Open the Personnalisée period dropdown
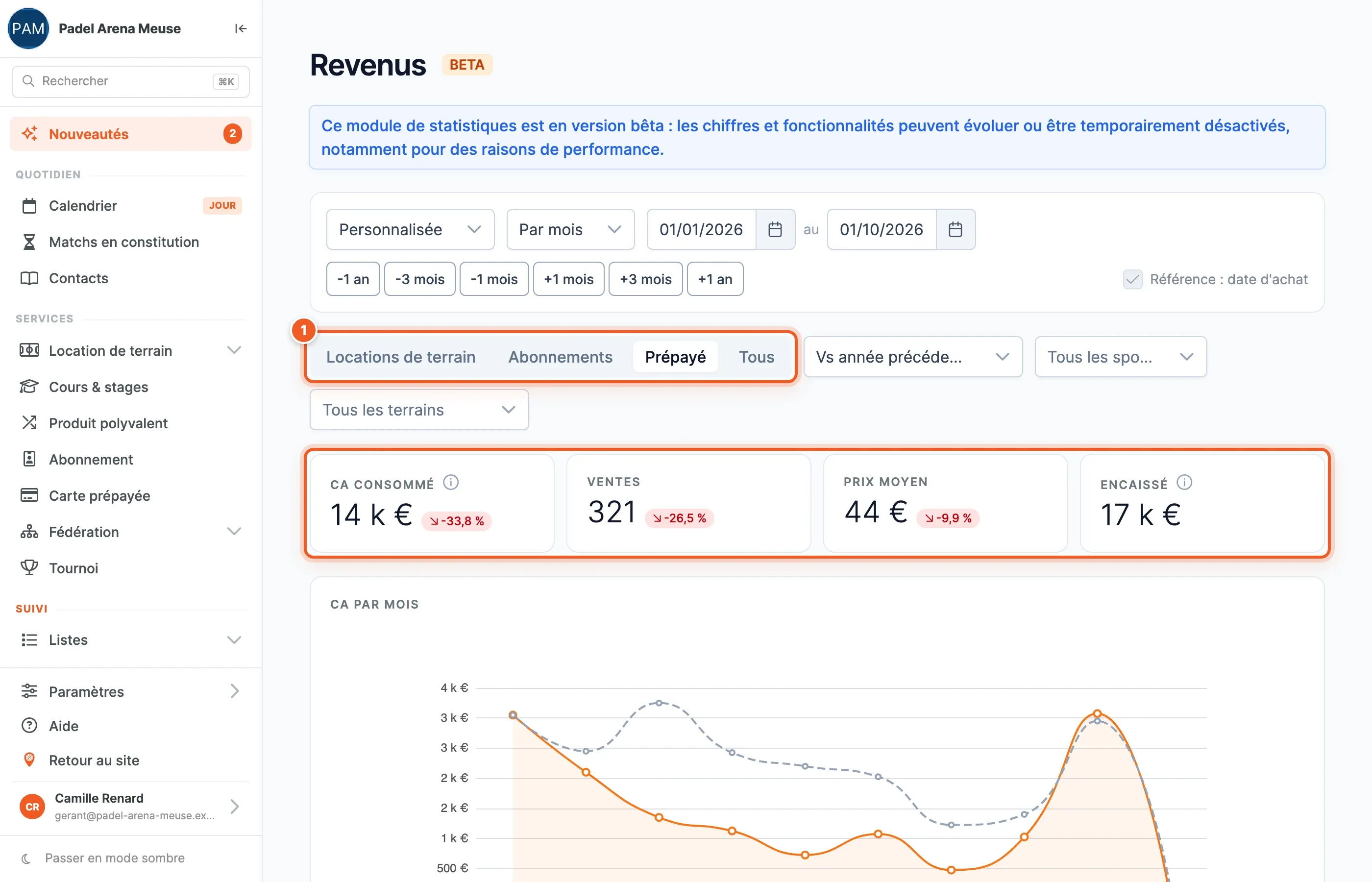The height and width of the screenshot is (882, 1372). 410,230
